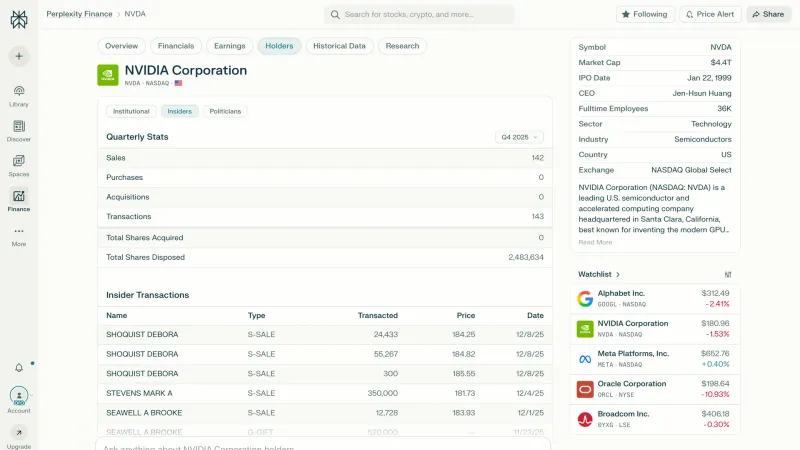Click Broadcom Inc. watchlist name
Image resolution: width=800 pixels, height=450 pixels.
coord(623,414)
